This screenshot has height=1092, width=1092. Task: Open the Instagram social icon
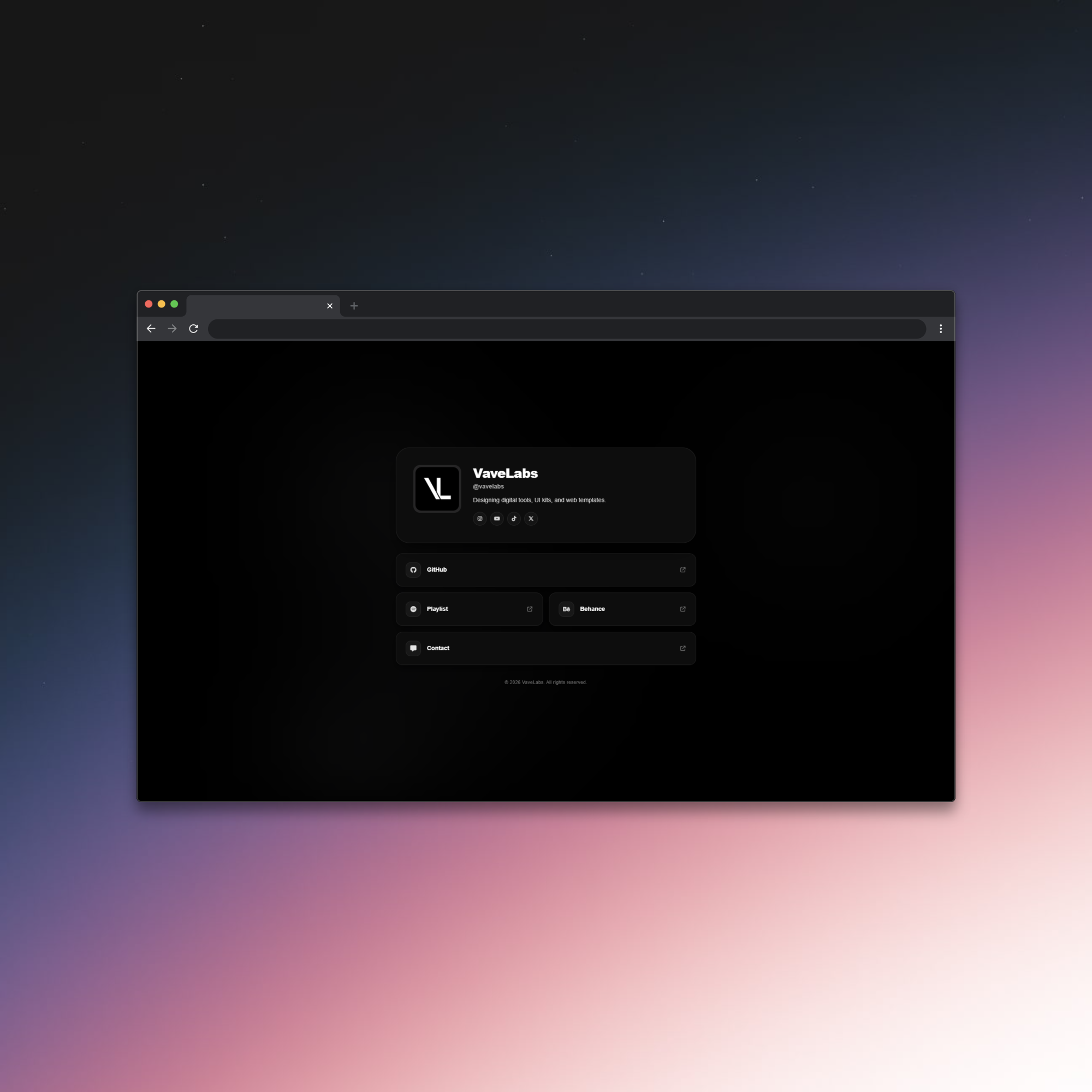pos(480,518)
